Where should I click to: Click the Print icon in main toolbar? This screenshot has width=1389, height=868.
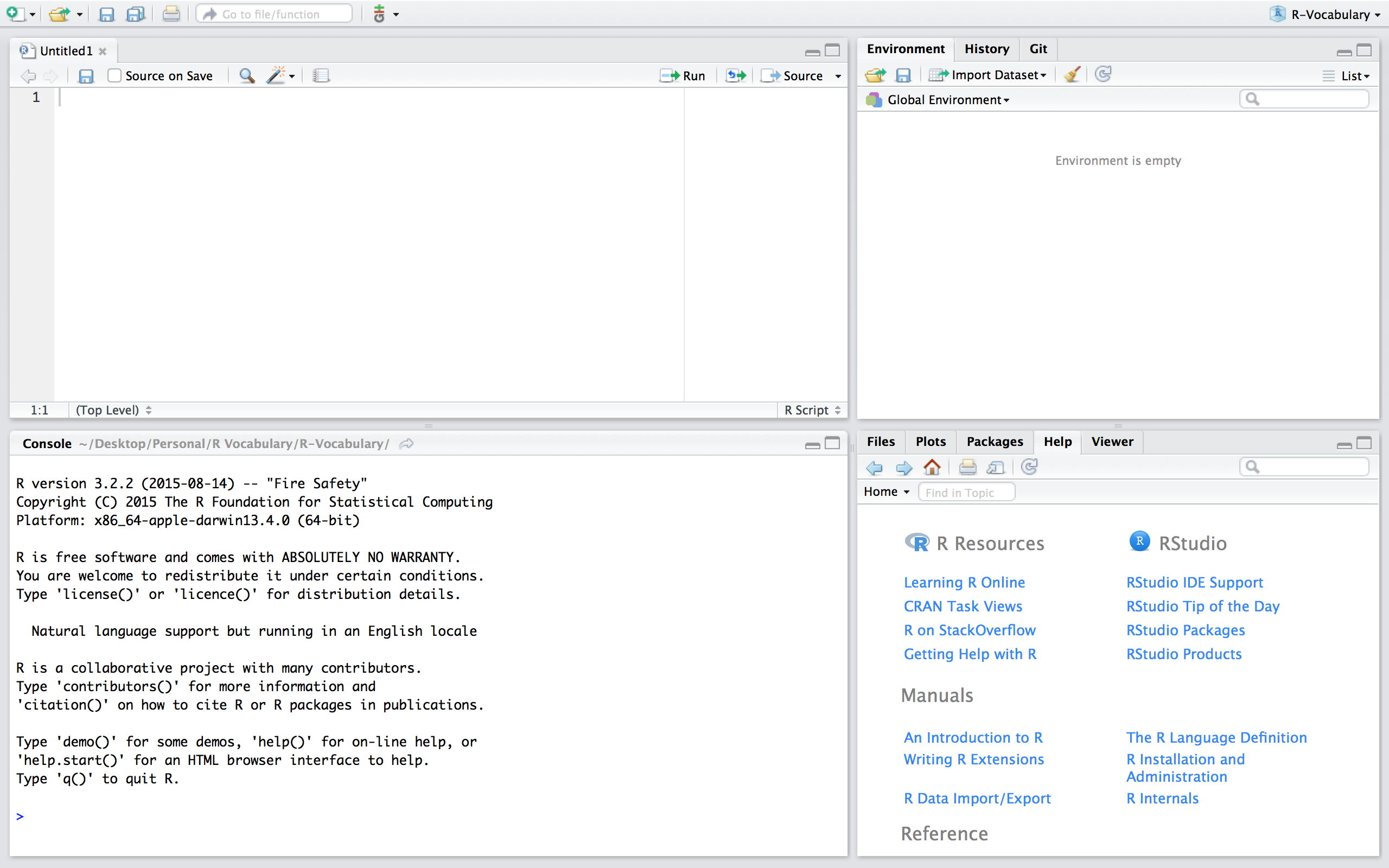[x=171, y=14]
